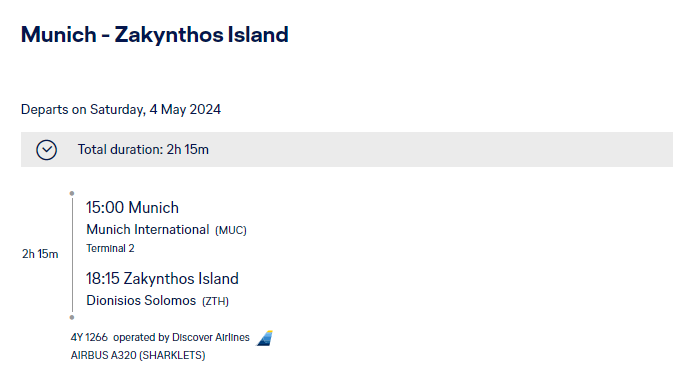Click Dionisios Solomos airport name
Screen dimensions: 691x368
[141, 301]
